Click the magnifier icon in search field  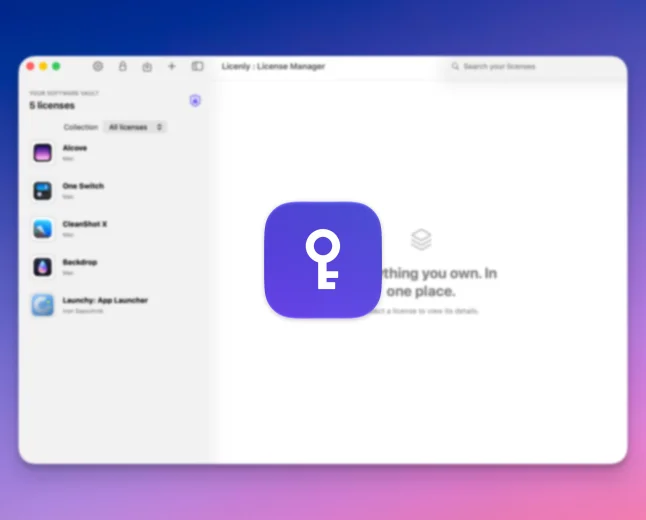[455, 66]
